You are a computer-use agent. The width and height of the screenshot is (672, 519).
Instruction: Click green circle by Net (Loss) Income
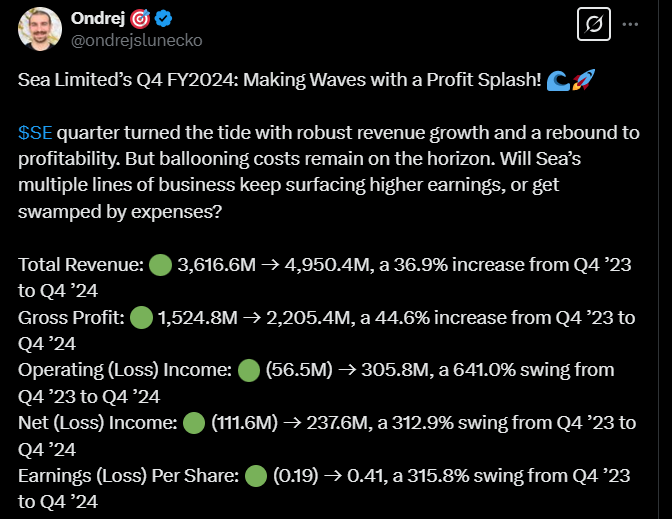(194, 422)
